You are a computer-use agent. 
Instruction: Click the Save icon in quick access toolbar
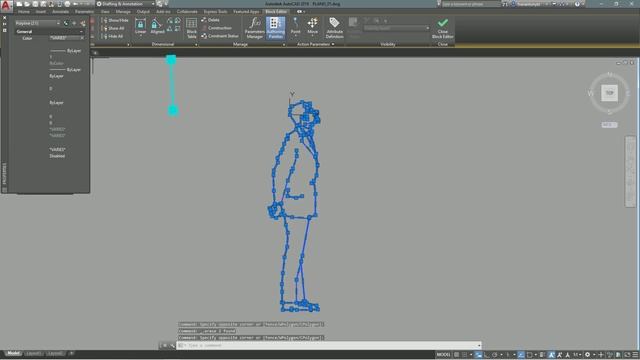point(35,4)
